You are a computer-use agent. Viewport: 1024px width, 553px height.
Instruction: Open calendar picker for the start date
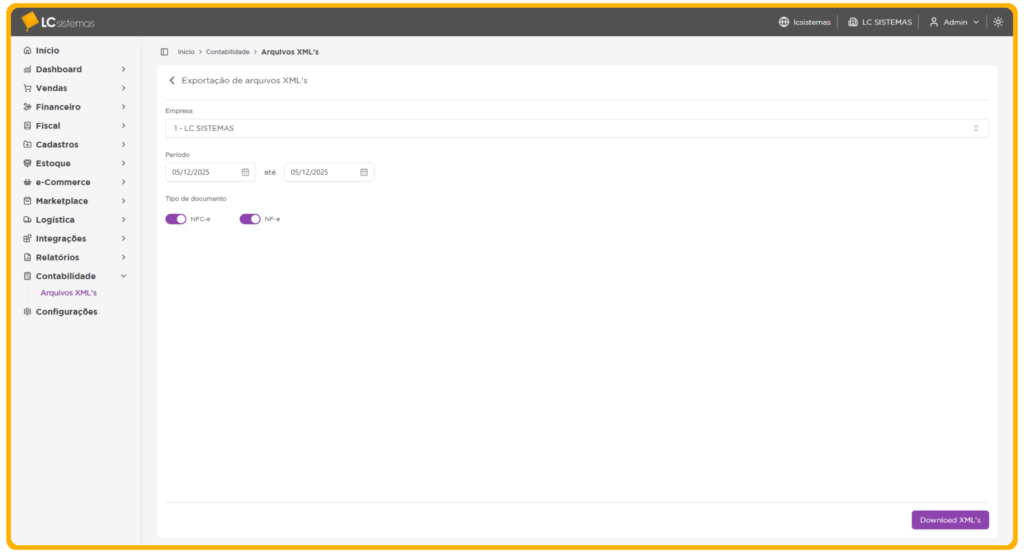coord(245,172)
